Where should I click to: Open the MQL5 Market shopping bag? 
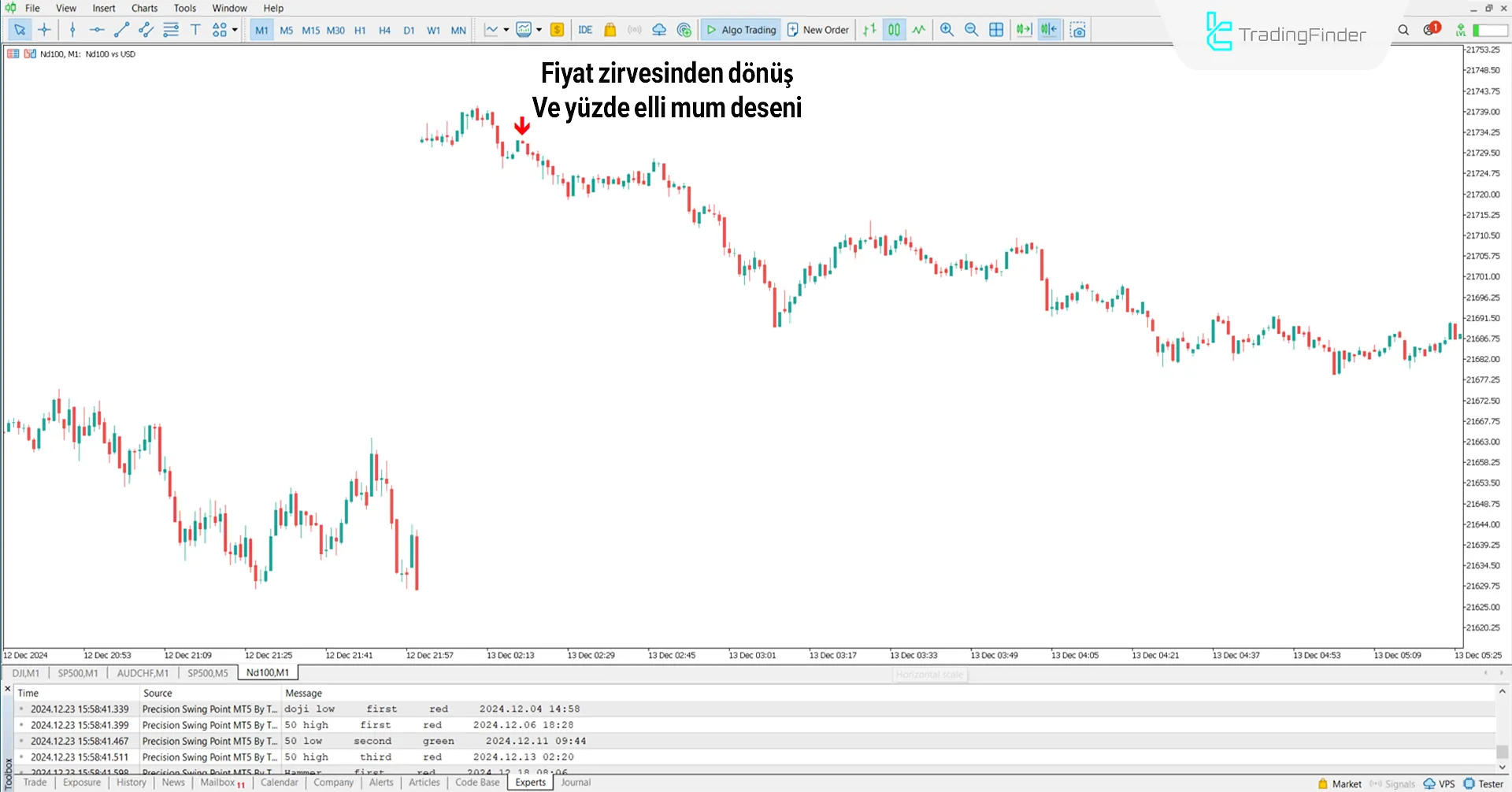pos(610,29)
